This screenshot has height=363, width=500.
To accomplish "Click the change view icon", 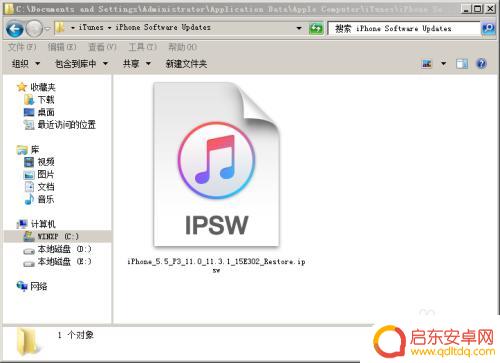I will coord(427,64).
